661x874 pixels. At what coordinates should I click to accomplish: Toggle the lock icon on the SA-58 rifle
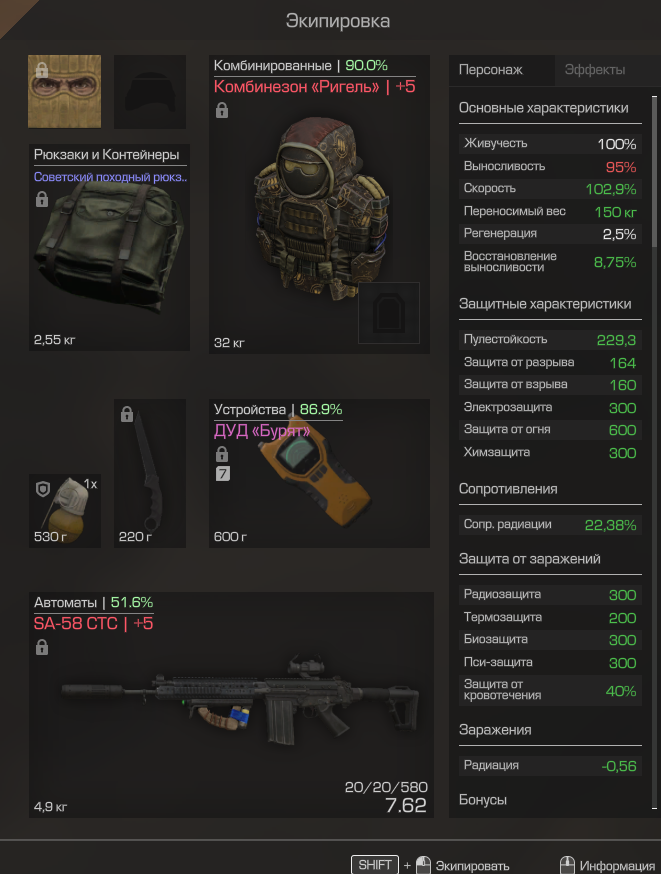pyautogui.click(x=42, y=647)
